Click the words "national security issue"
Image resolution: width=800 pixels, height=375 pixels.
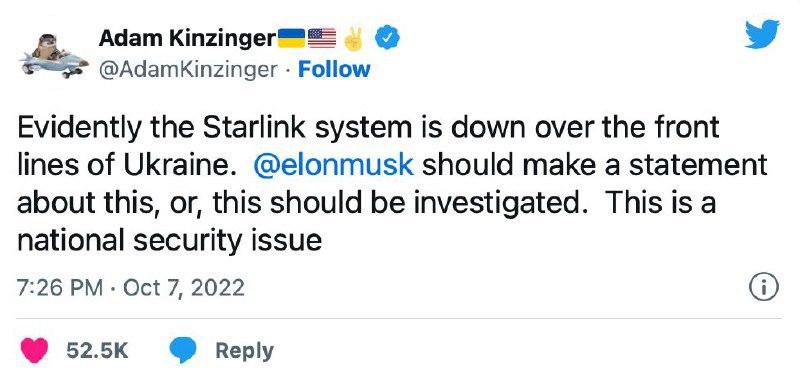[x=169, y=241]
